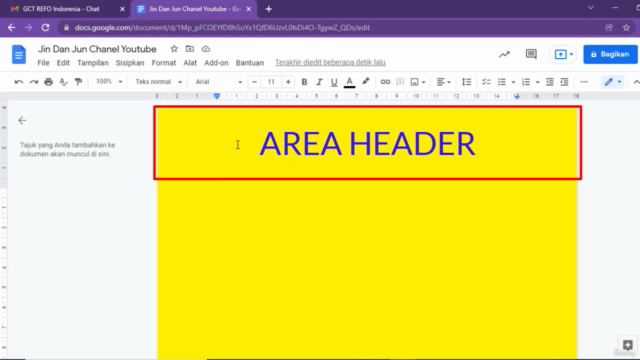This screenshot has width=640, height=360.
Task: Toggle bold formatting
Action: click(304, 82)
